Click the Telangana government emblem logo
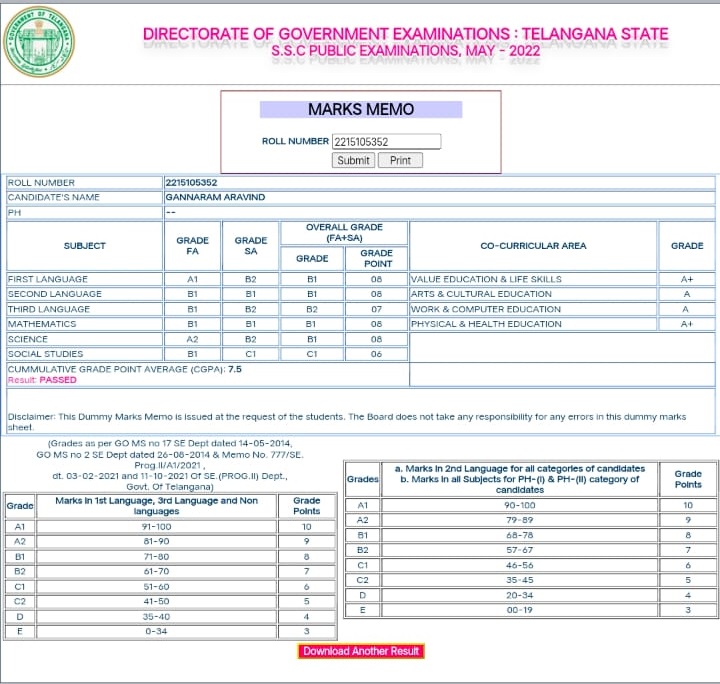 (39, 41)
